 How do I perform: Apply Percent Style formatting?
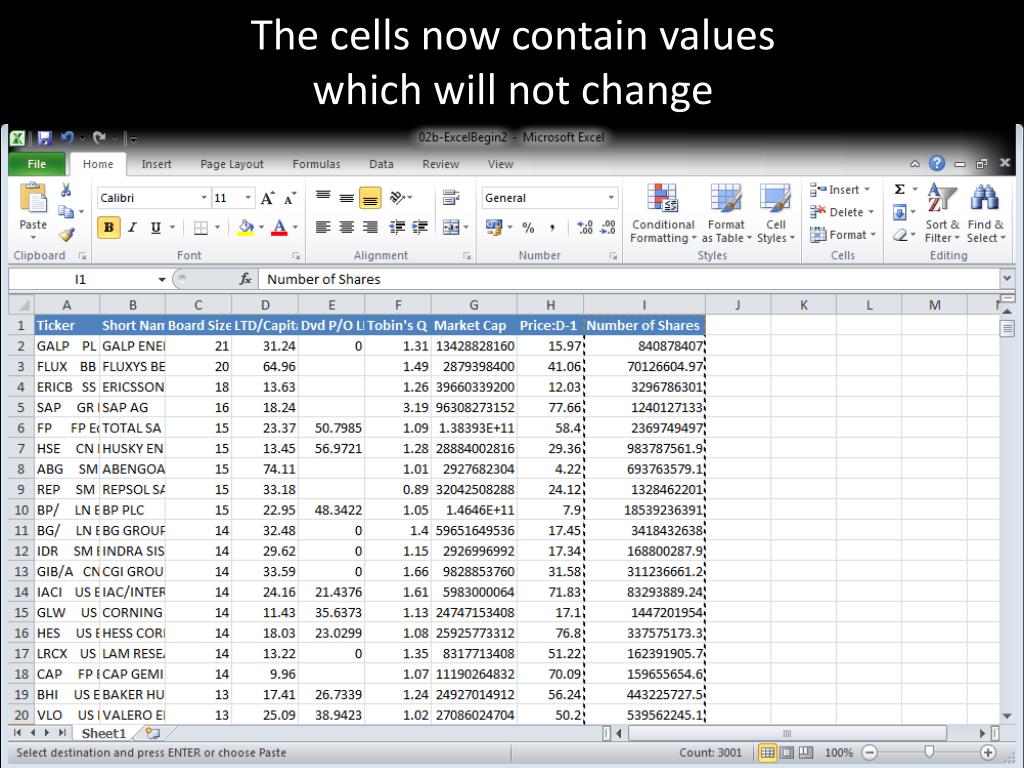tap(528, 227)
